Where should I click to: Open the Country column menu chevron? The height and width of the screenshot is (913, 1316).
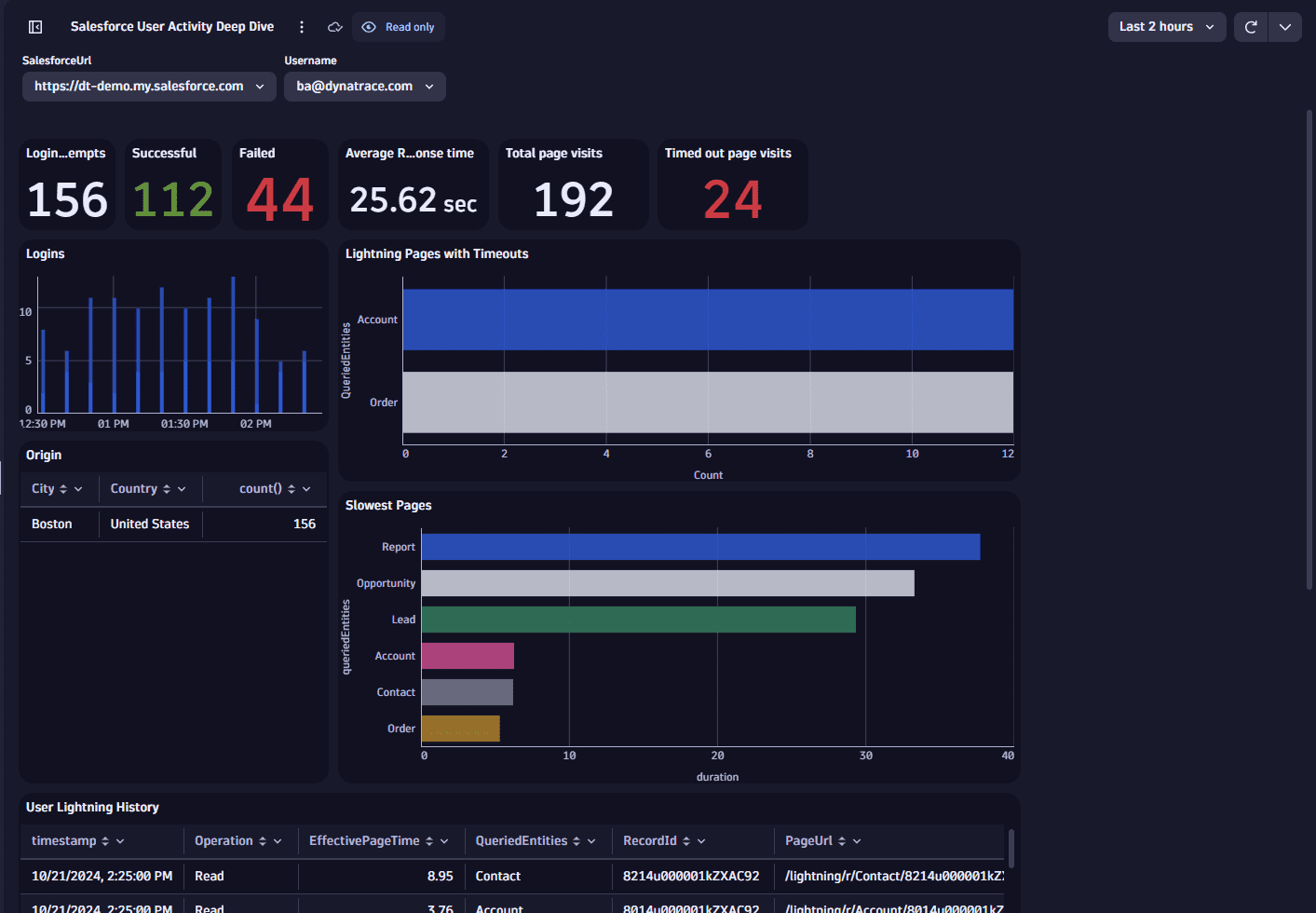pos(182,489)
